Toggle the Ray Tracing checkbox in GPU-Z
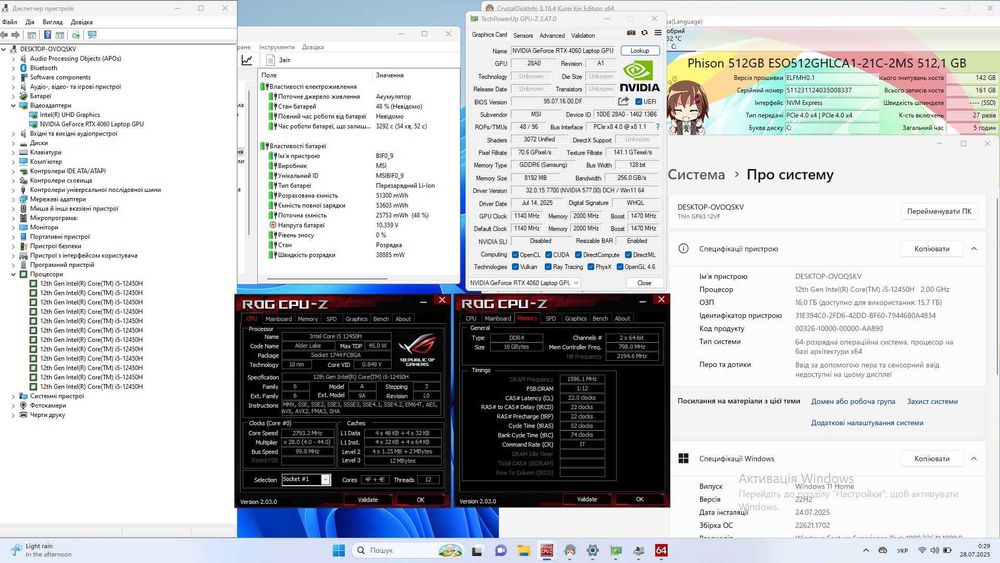 (548, 267)
